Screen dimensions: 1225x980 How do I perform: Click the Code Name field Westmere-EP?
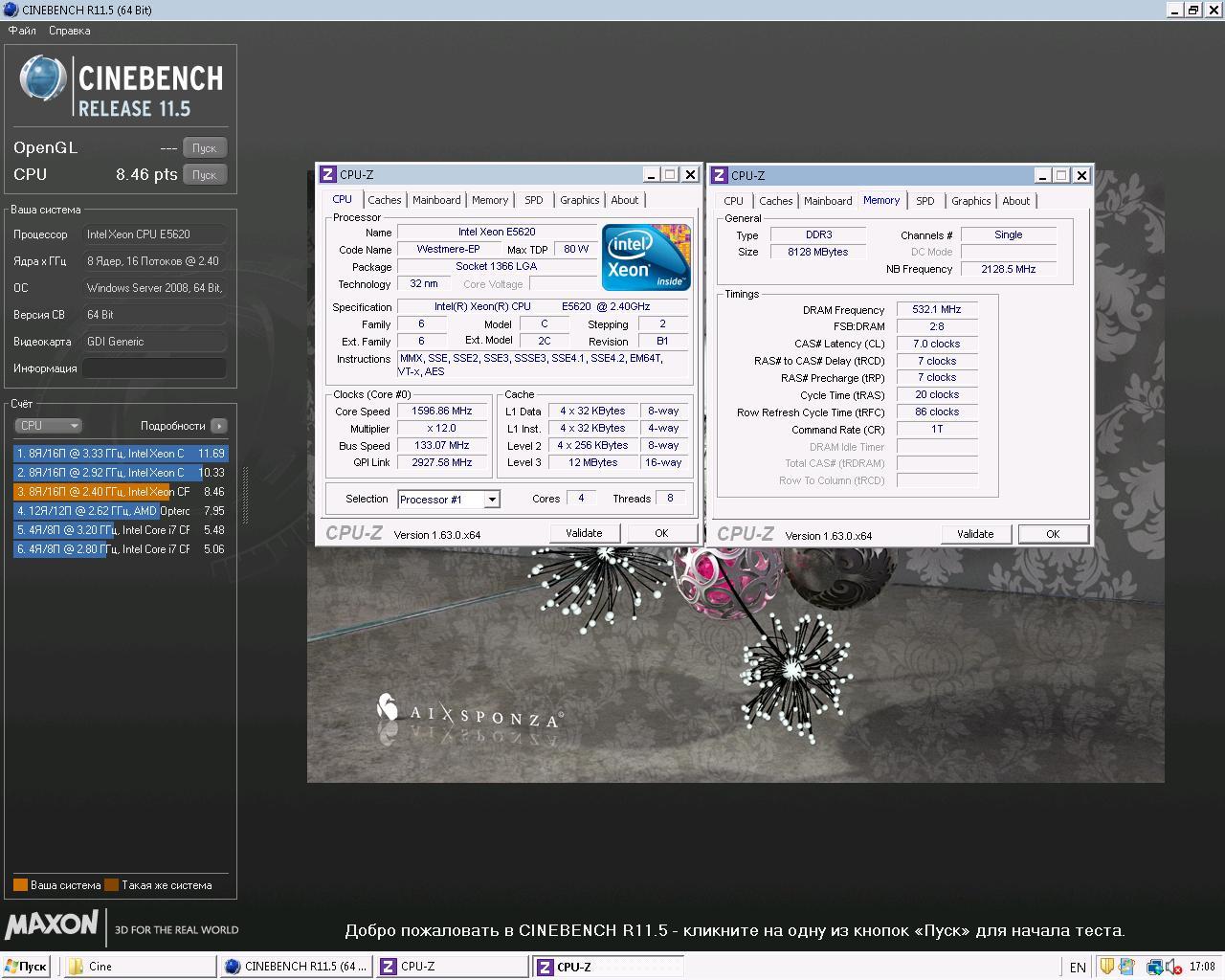[448, 250]
